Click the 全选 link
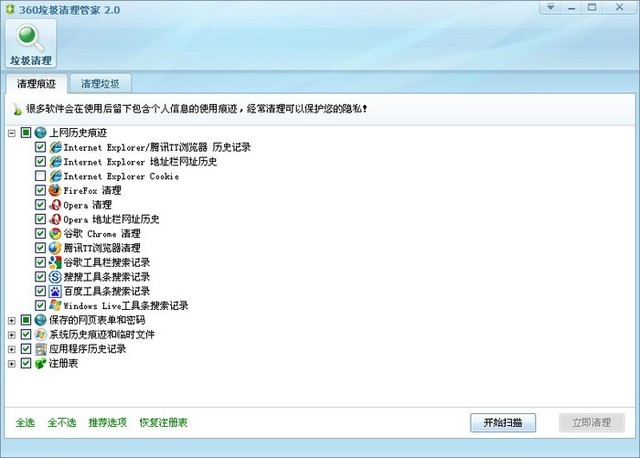The width and height of the screenshot is (640, 458). pos(25,422)
